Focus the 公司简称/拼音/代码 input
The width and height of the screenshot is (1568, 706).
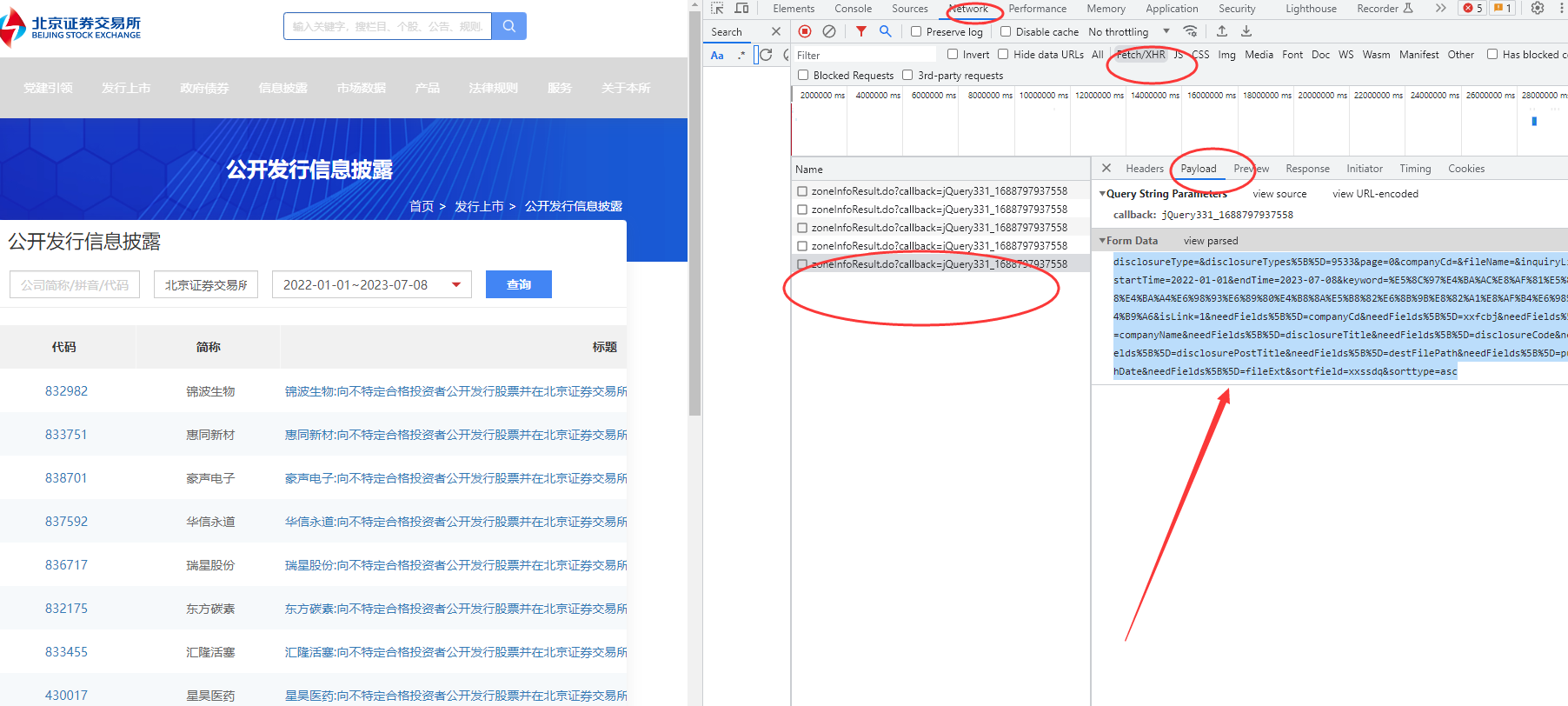(x=75, y=284)
